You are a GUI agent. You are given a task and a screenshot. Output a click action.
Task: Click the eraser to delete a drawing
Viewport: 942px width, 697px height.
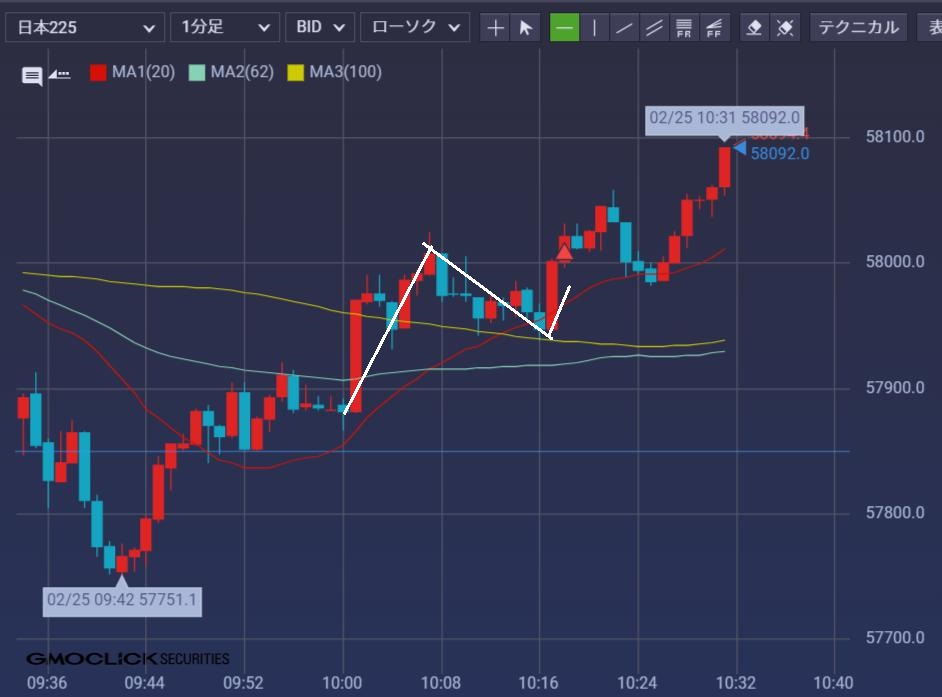(755, 28)
